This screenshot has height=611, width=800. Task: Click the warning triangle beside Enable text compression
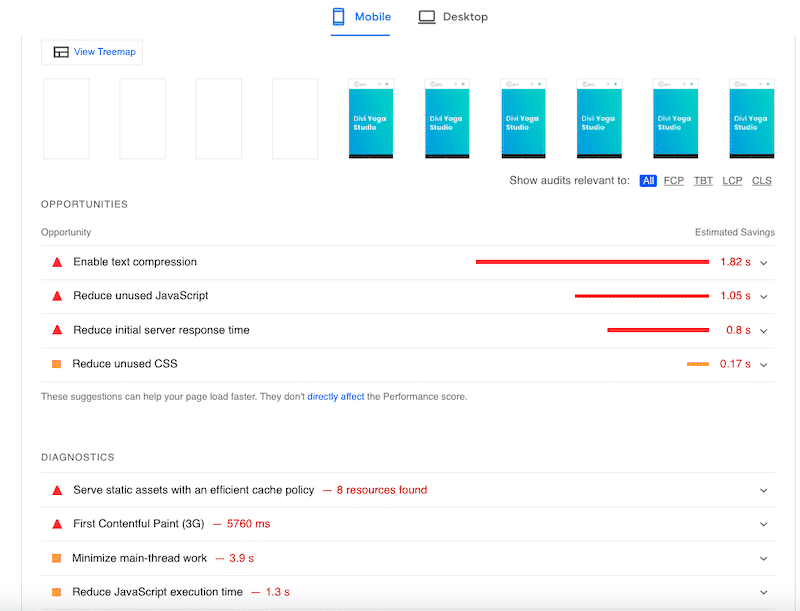point(57,261)
